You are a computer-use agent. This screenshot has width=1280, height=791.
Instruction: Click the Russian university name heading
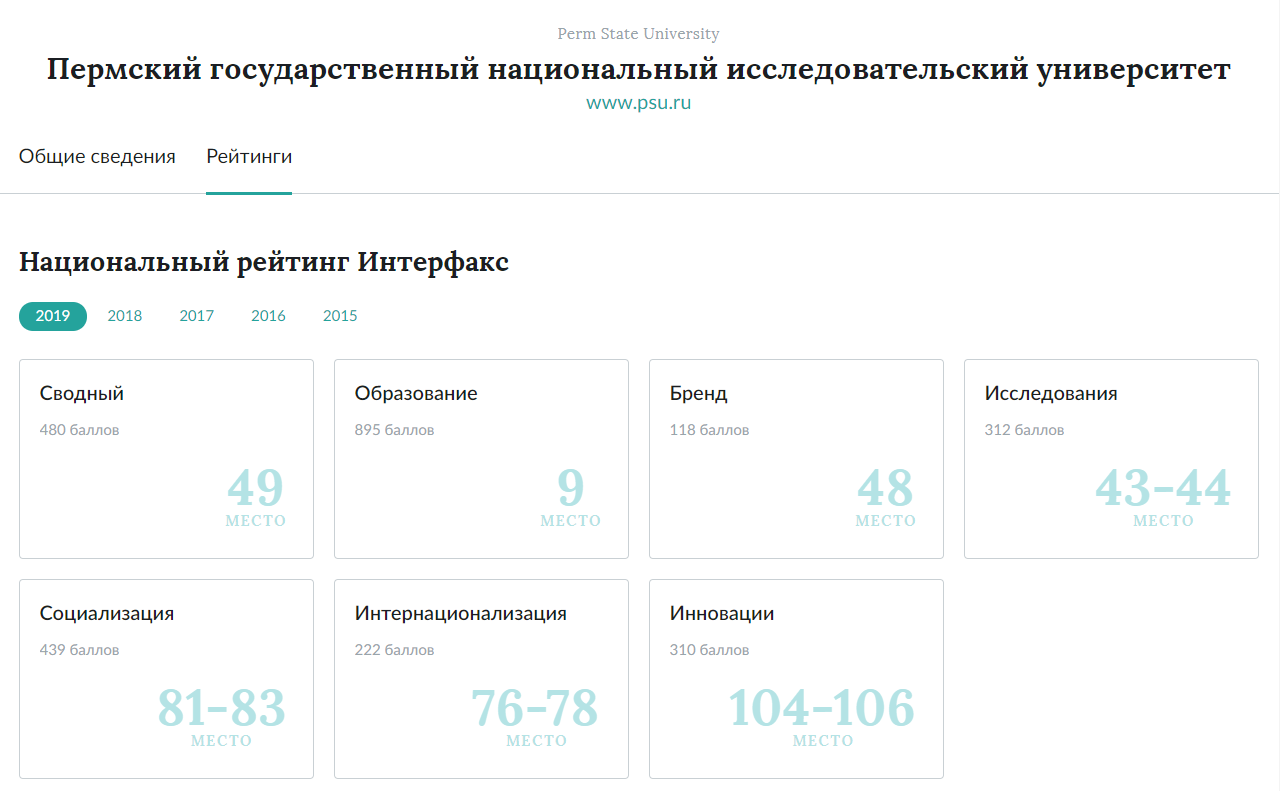point(638,70)
